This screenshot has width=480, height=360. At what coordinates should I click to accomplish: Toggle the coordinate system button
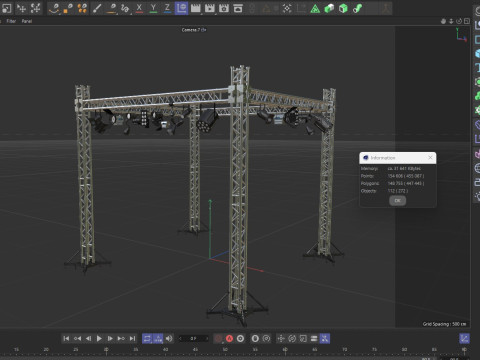tap(181, 8)
